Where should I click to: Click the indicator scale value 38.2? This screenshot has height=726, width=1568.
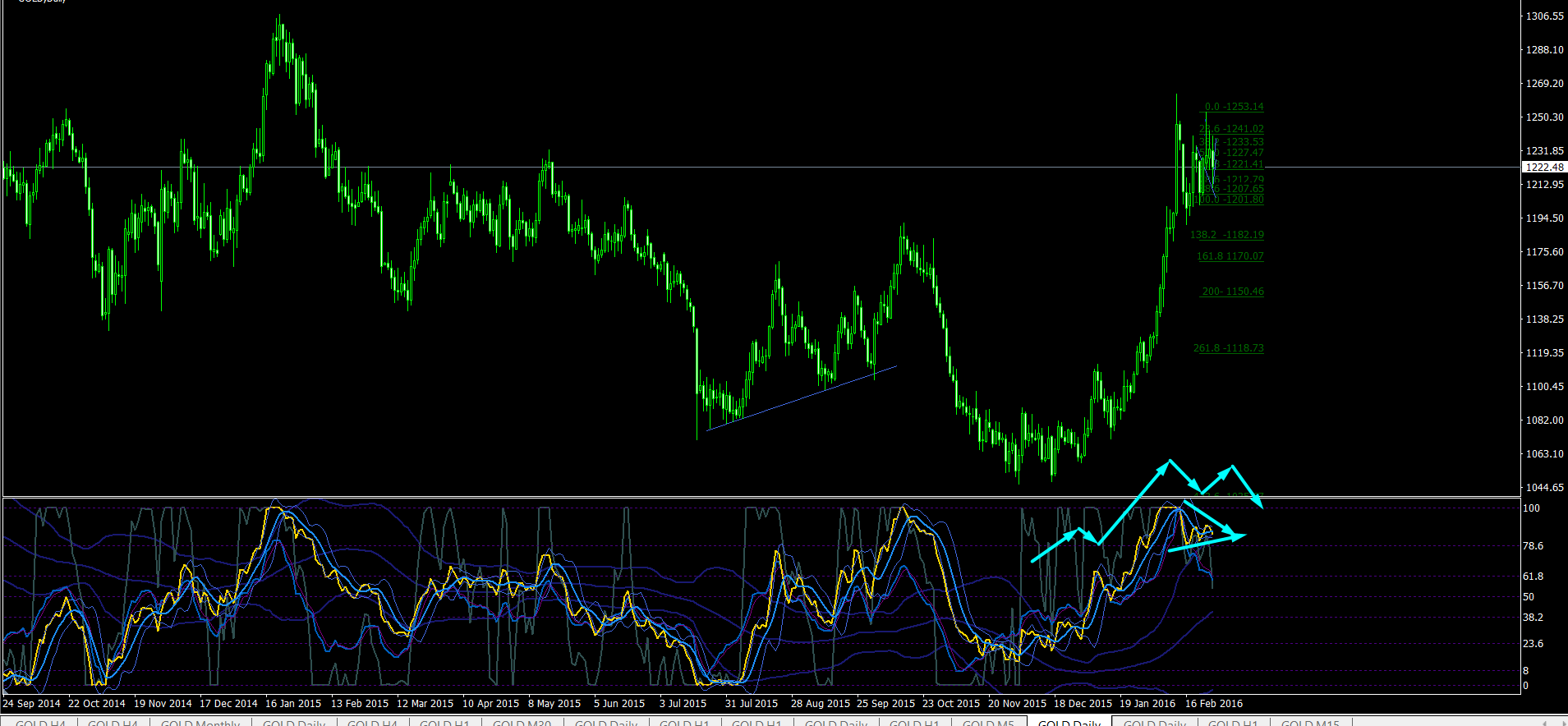[1533, 618]
